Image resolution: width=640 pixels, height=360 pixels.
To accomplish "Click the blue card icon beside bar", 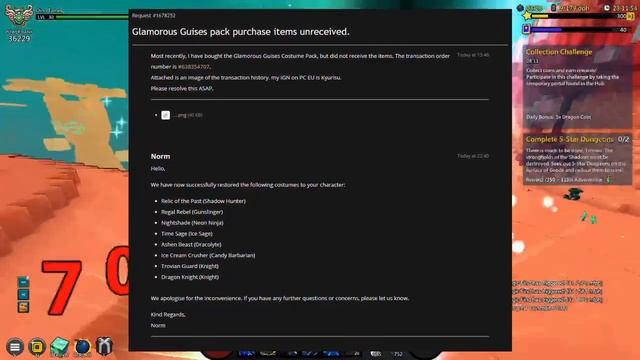I will [527, 29].
